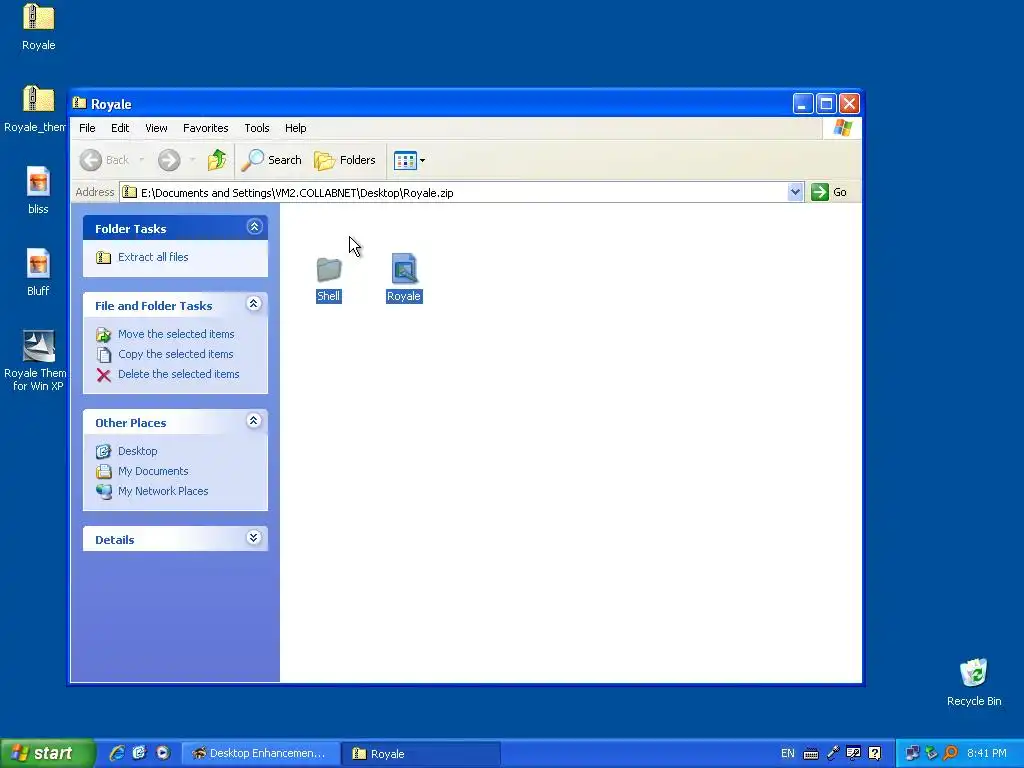The image size is (1024, 768).
Task: Click the language bar help icon
Action: tap(875, 753)
